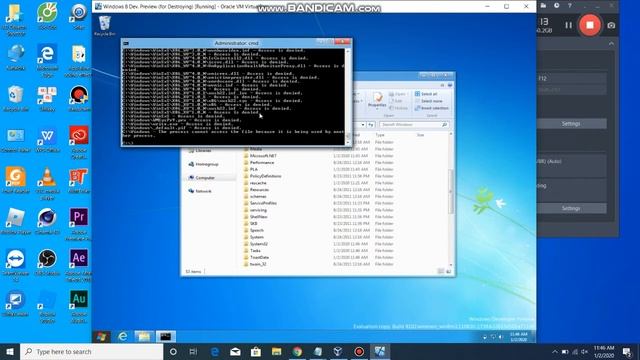Open File Explorer from host taskbar
This screenshot has height=360, width=640.
(276, 351)
